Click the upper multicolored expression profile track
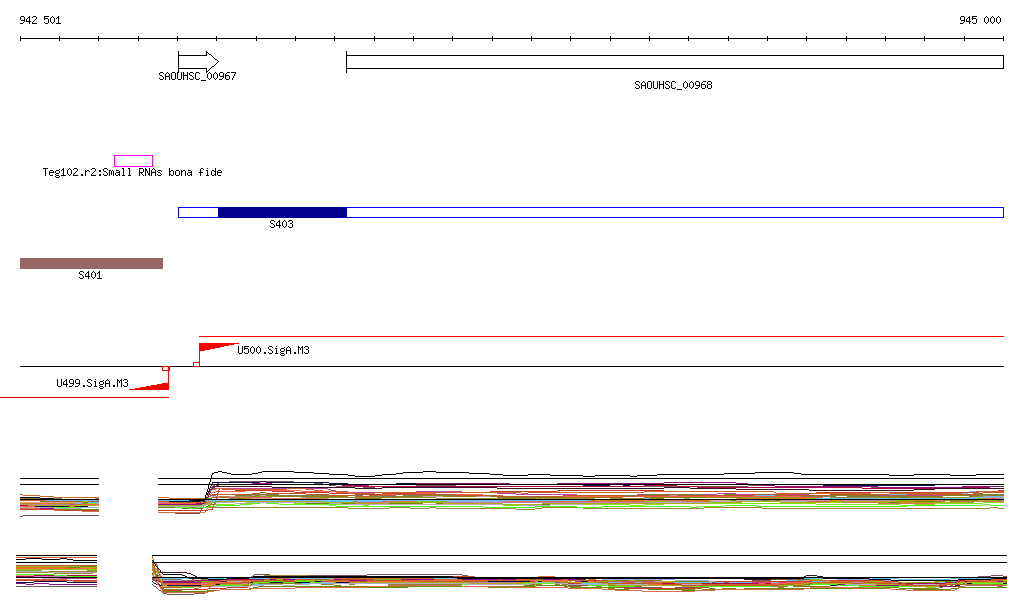1024x611 pixels. click(600, 492)
